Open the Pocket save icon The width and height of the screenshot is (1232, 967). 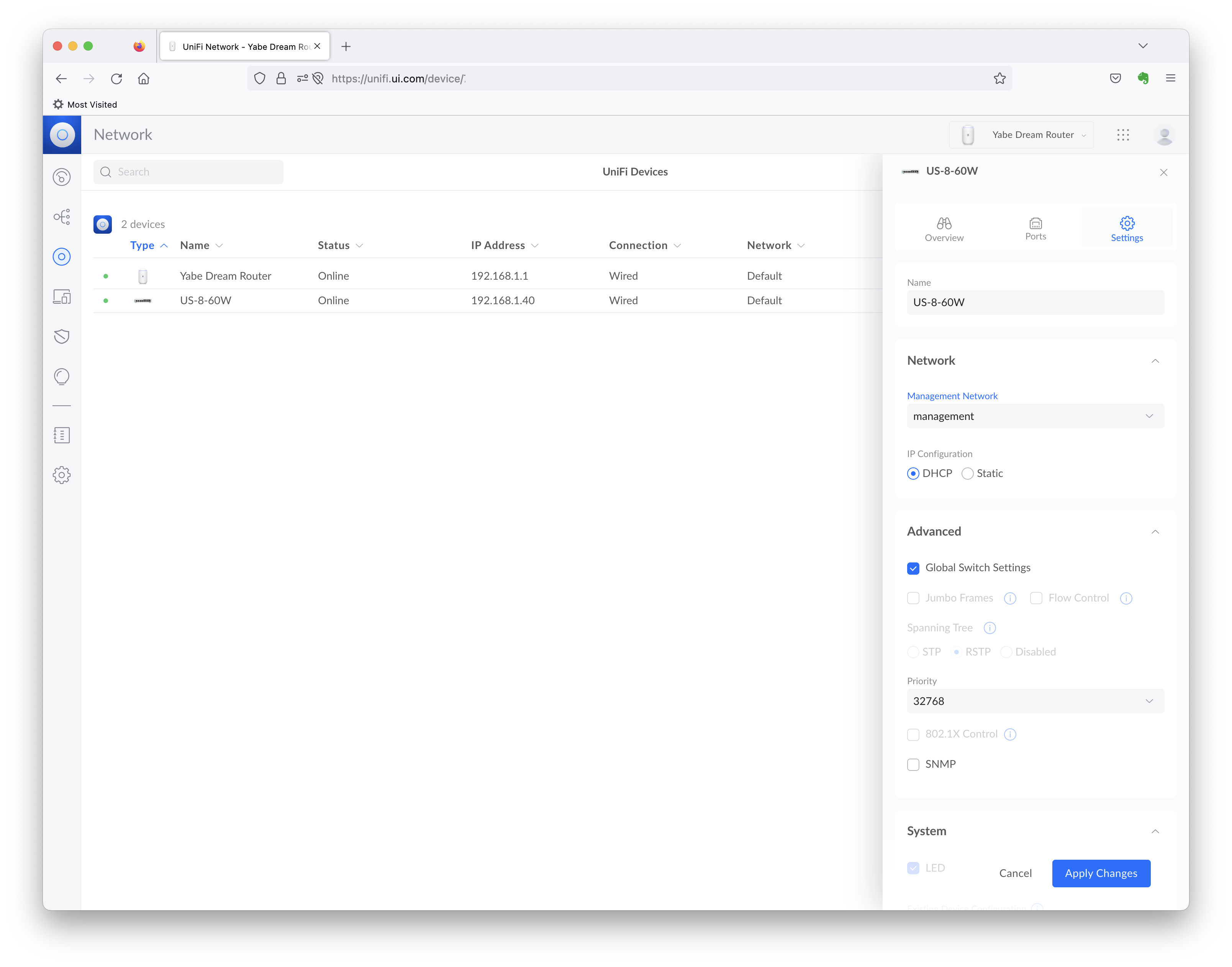click(1115, 78)
